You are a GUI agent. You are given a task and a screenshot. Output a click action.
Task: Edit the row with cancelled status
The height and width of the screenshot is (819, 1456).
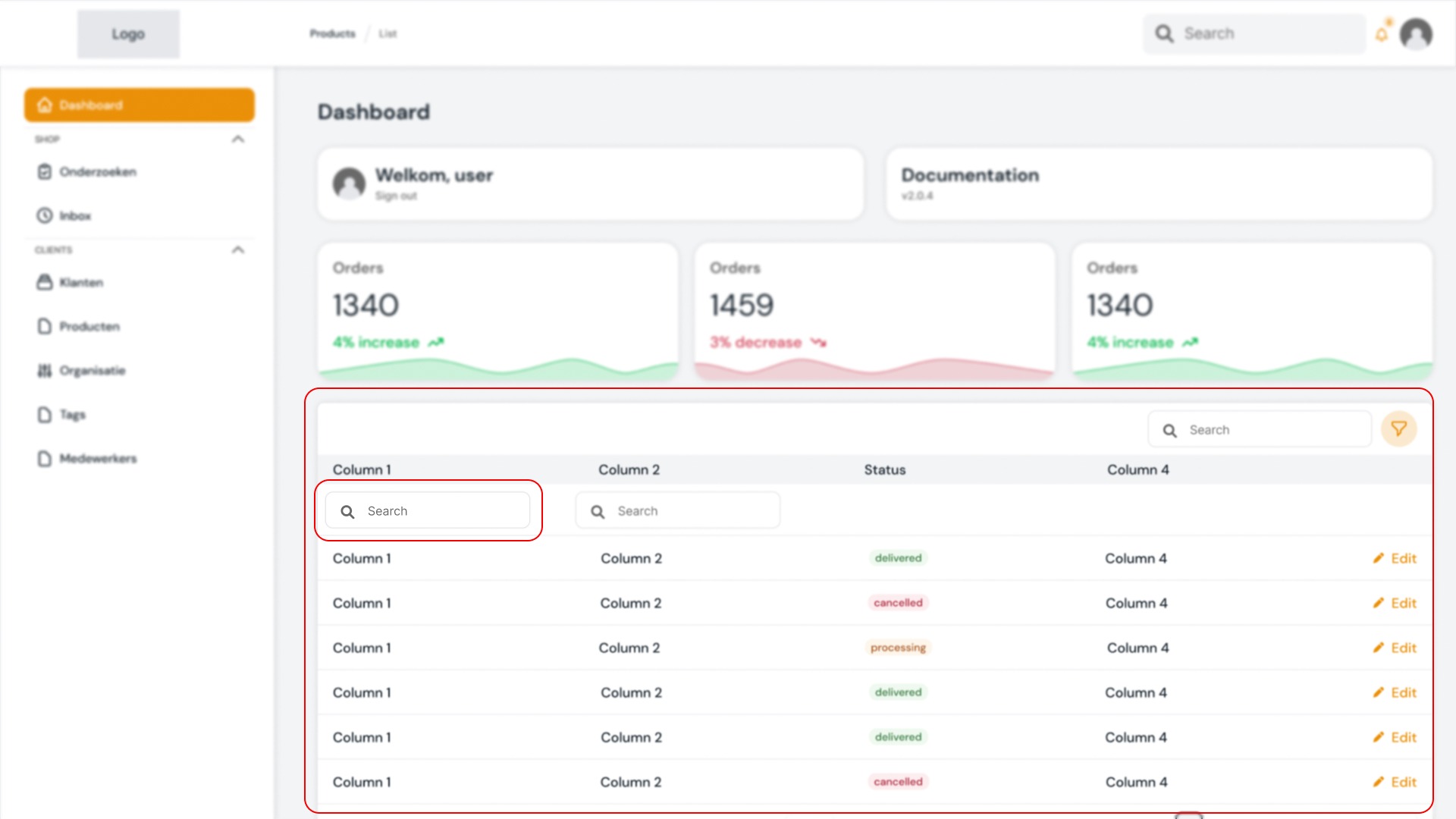(1395, 603)
